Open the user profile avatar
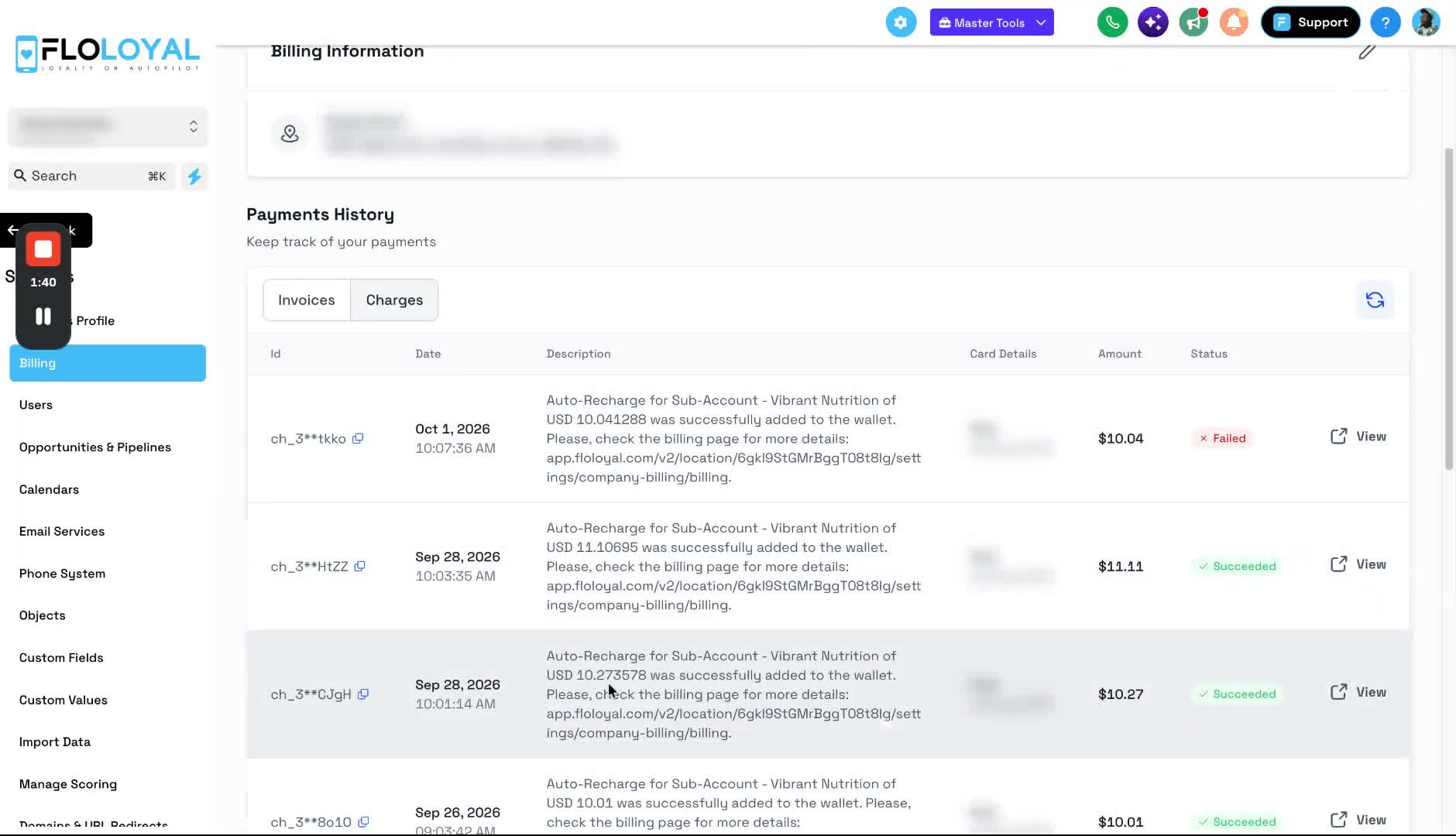1456x836 pixels. [1425, 22]
